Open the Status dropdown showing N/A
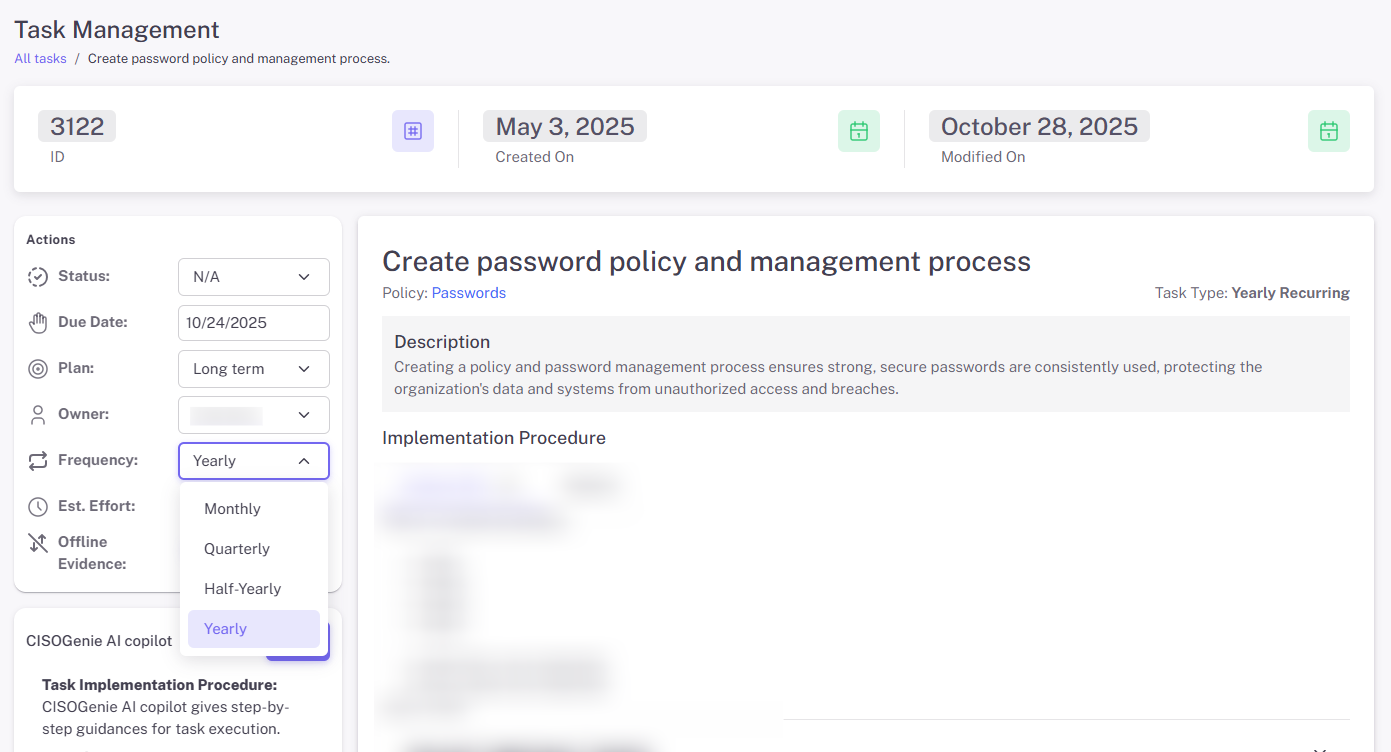Screen dimensions: 1391x752 (253, 277)
